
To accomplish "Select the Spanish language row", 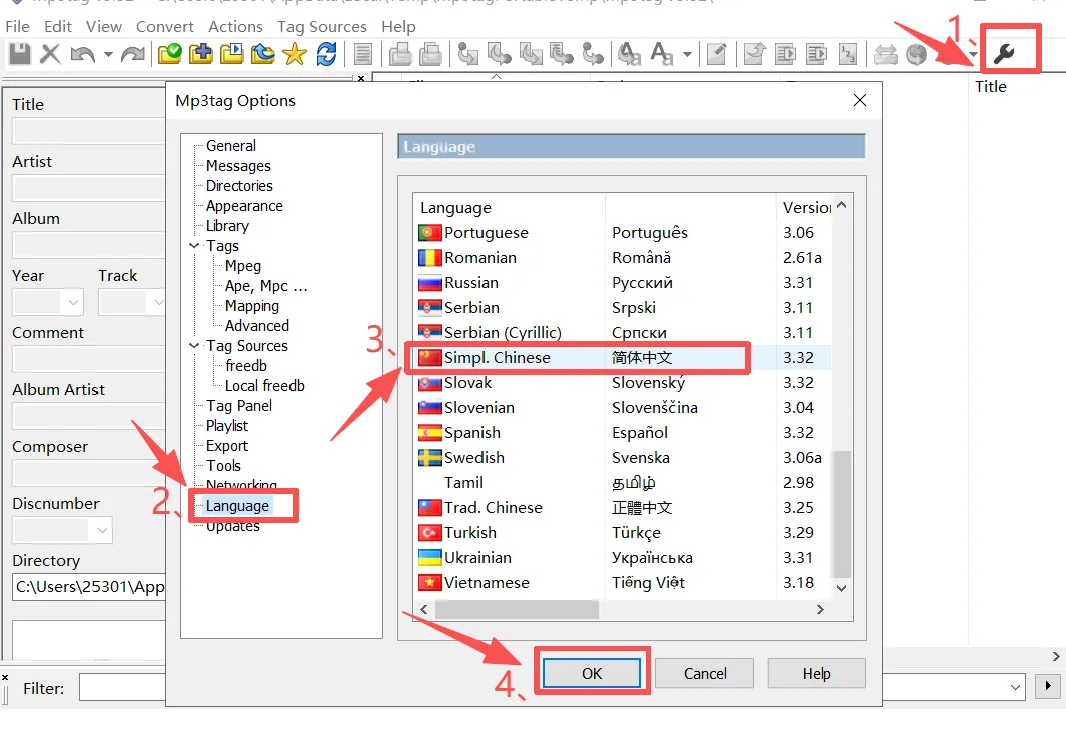I will [622, 433].
